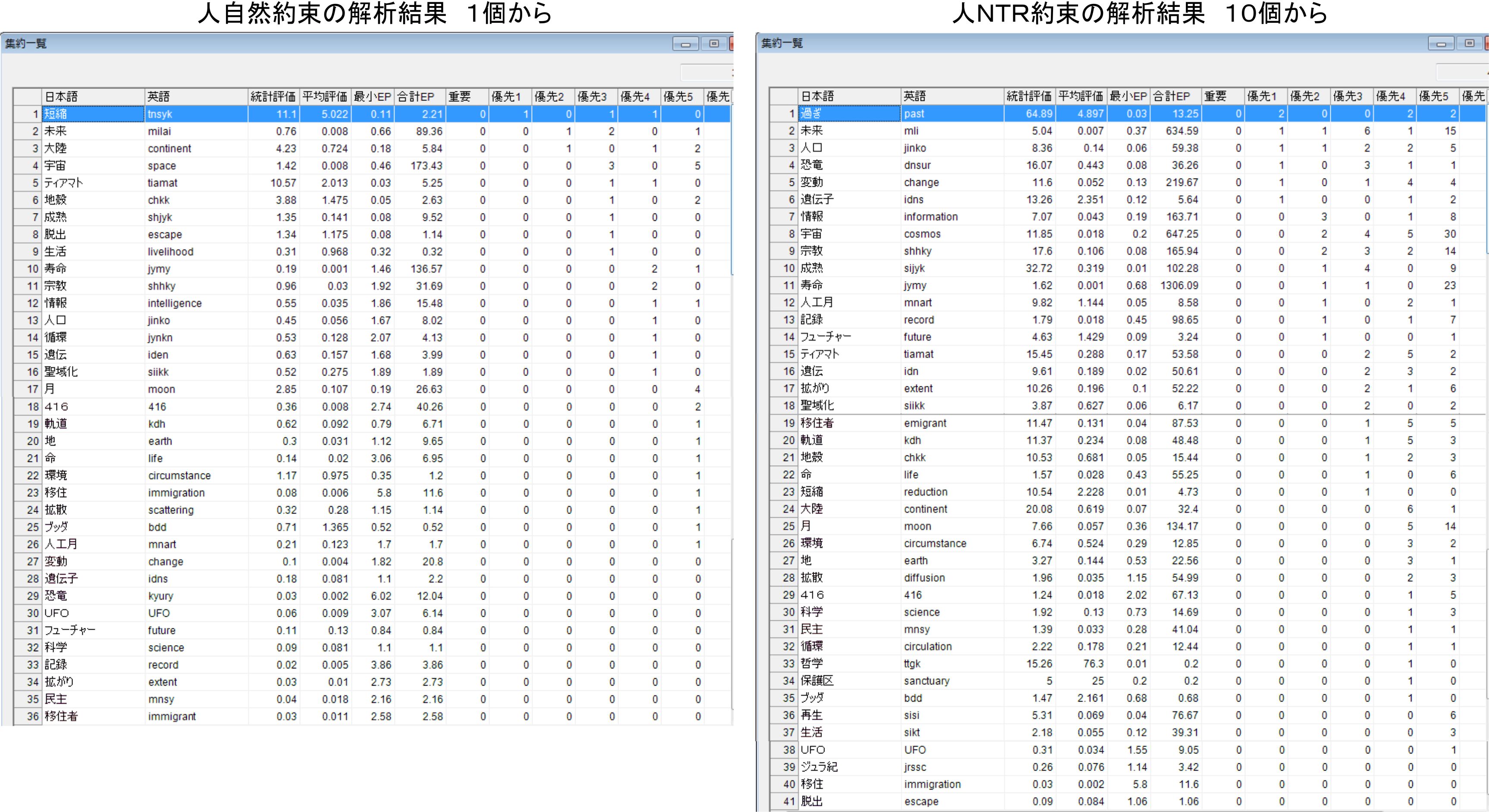Click the input field above the left table
This screenshot has height=812, width=1489.
[x=706, y=73]
